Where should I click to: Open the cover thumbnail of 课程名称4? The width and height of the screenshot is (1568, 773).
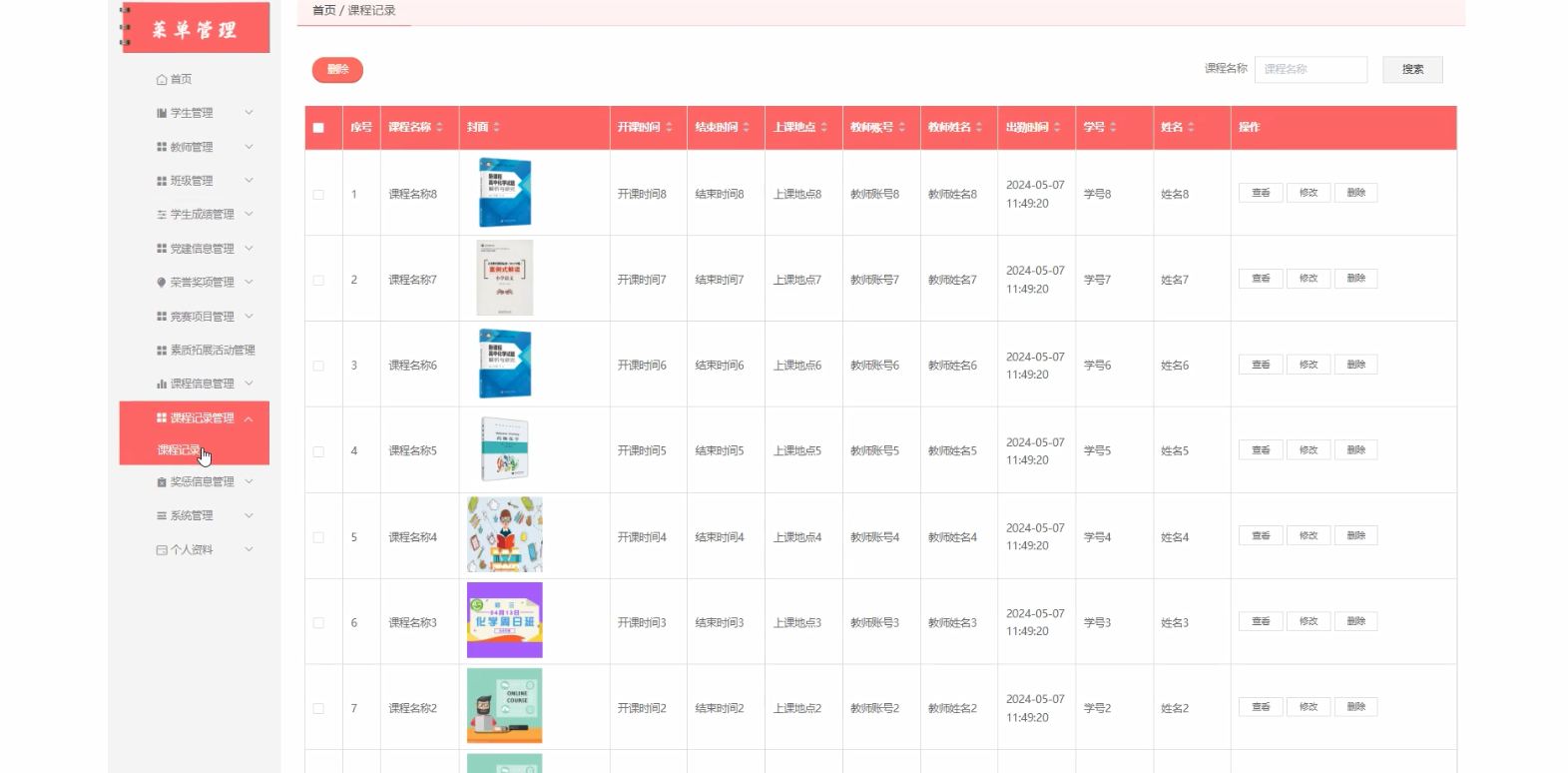click(505, 534)
